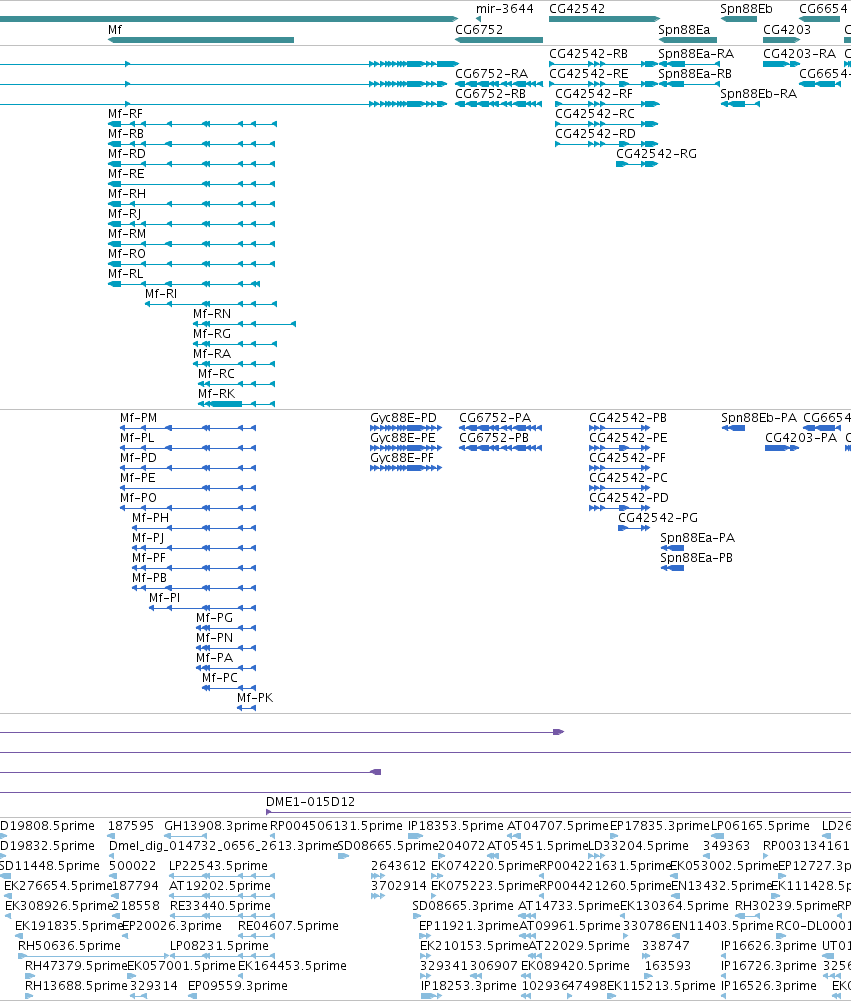Click EST IP16626.3prime
This screenshot has height=1001, width=851.
[x=769, y=945]
